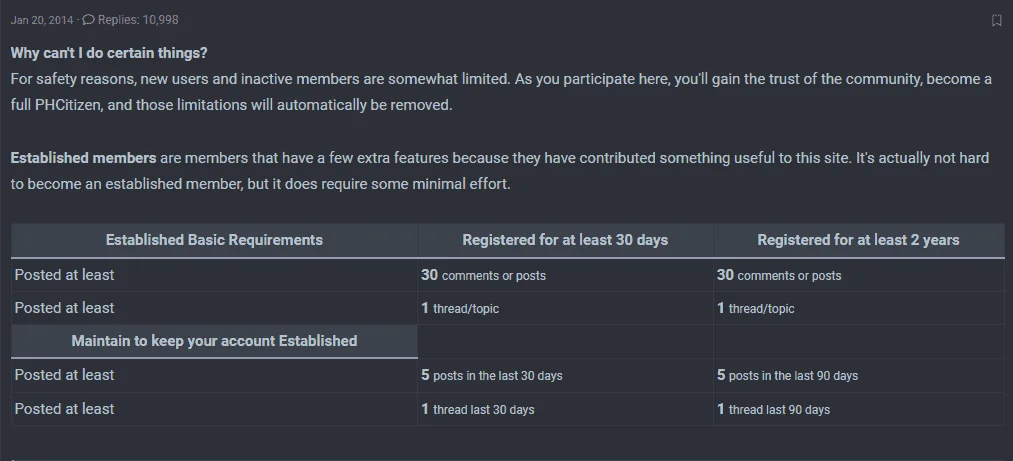Click '1 thread/topic' in the 30 days column
This screenshot has width=1013, height=461.
(x=460, y=308)
